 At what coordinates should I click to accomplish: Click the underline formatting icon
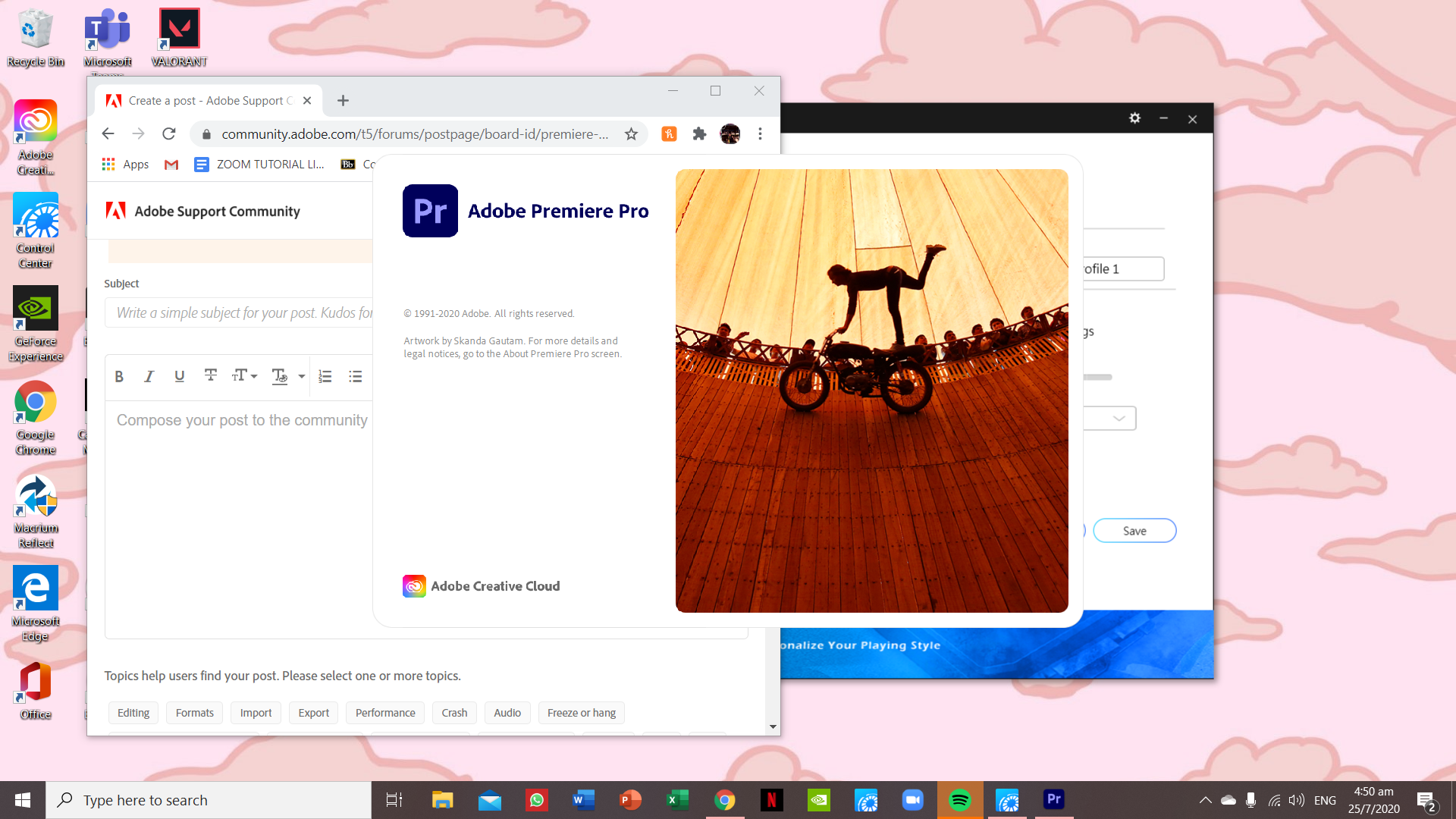click(x=180, y=377)
